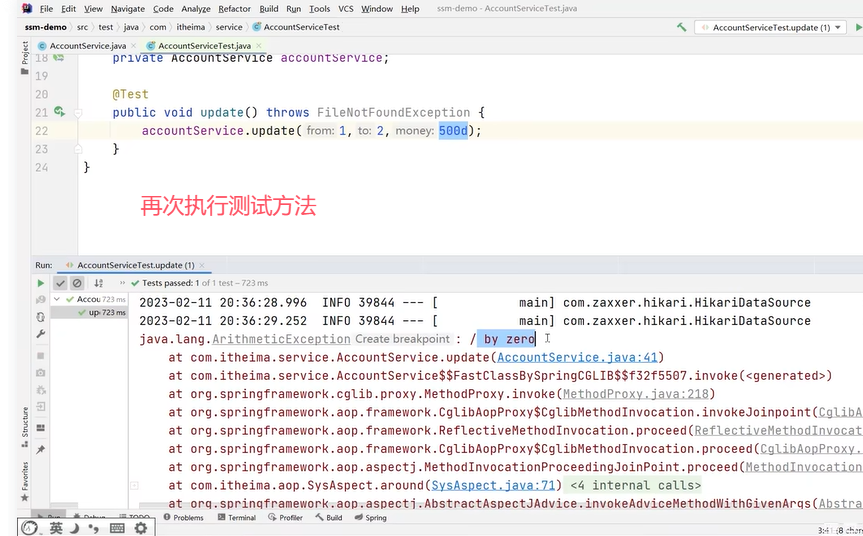The height and width of the screenshot is (536, 863).
Task: Click toggle auto-test icon in Run panel
Action: point(41,317)
